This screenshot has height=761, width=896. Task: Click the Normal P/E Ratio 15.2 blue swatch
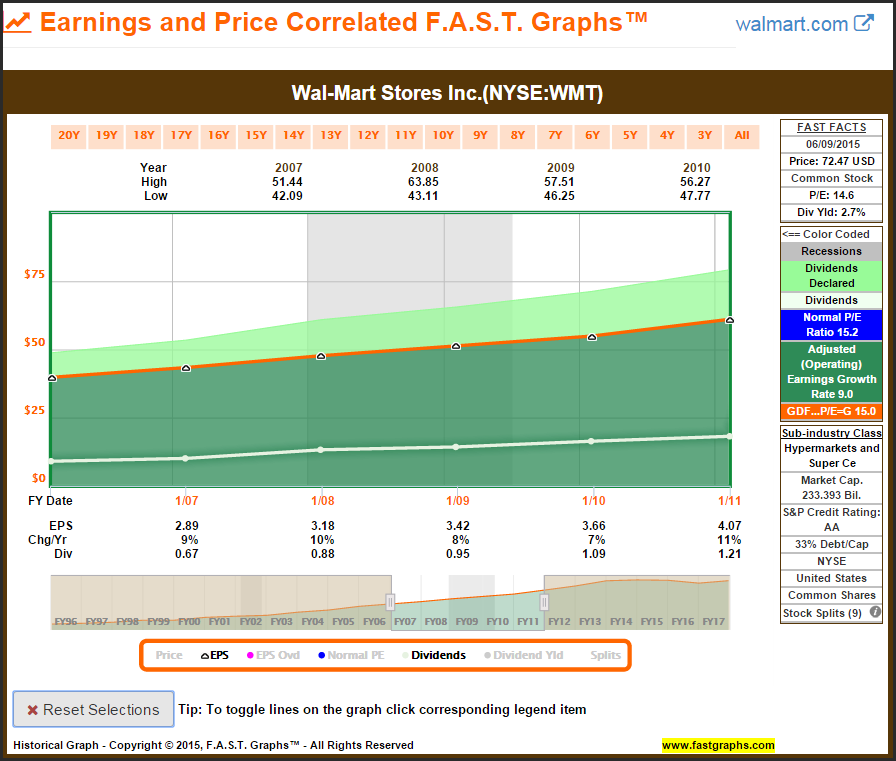831,325
